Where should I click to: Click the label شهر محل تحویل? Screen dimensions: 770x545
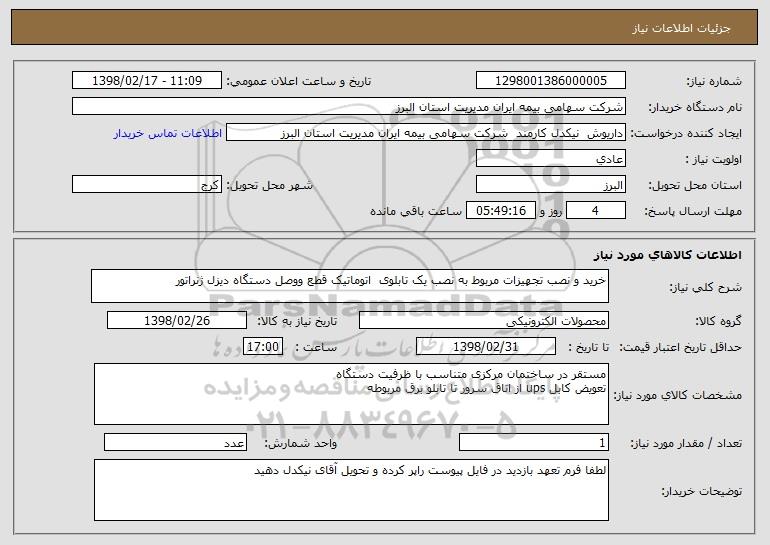(x=269, y=186)
